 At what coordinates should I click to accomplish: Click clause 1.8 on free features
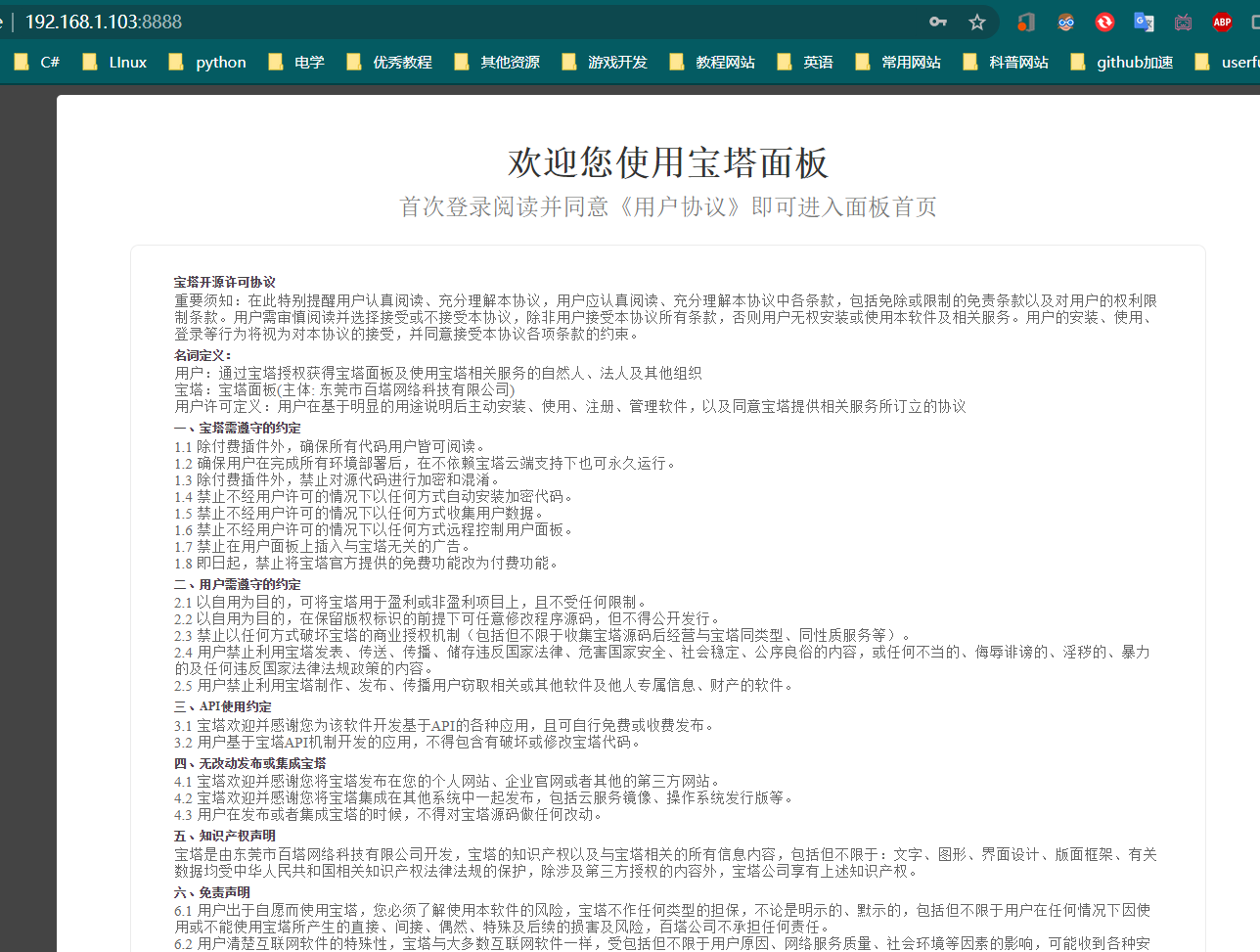(367, 563)
